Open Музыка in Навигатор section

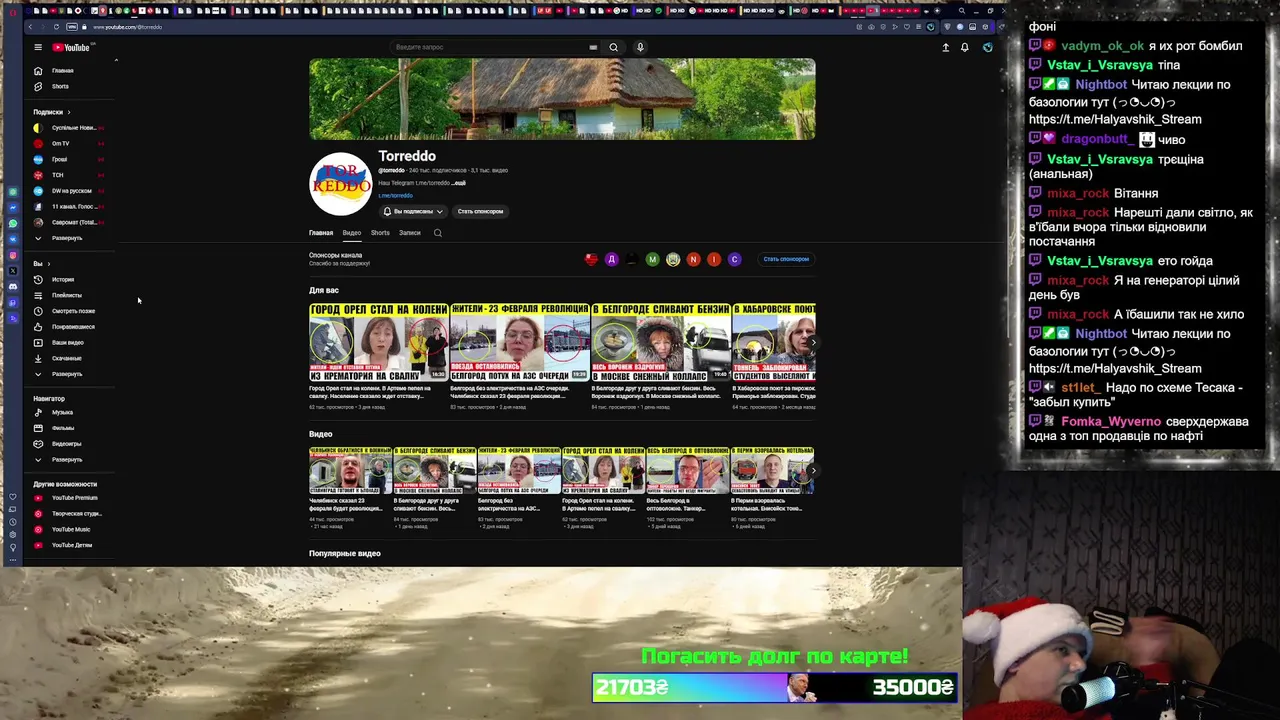point(62,412)
